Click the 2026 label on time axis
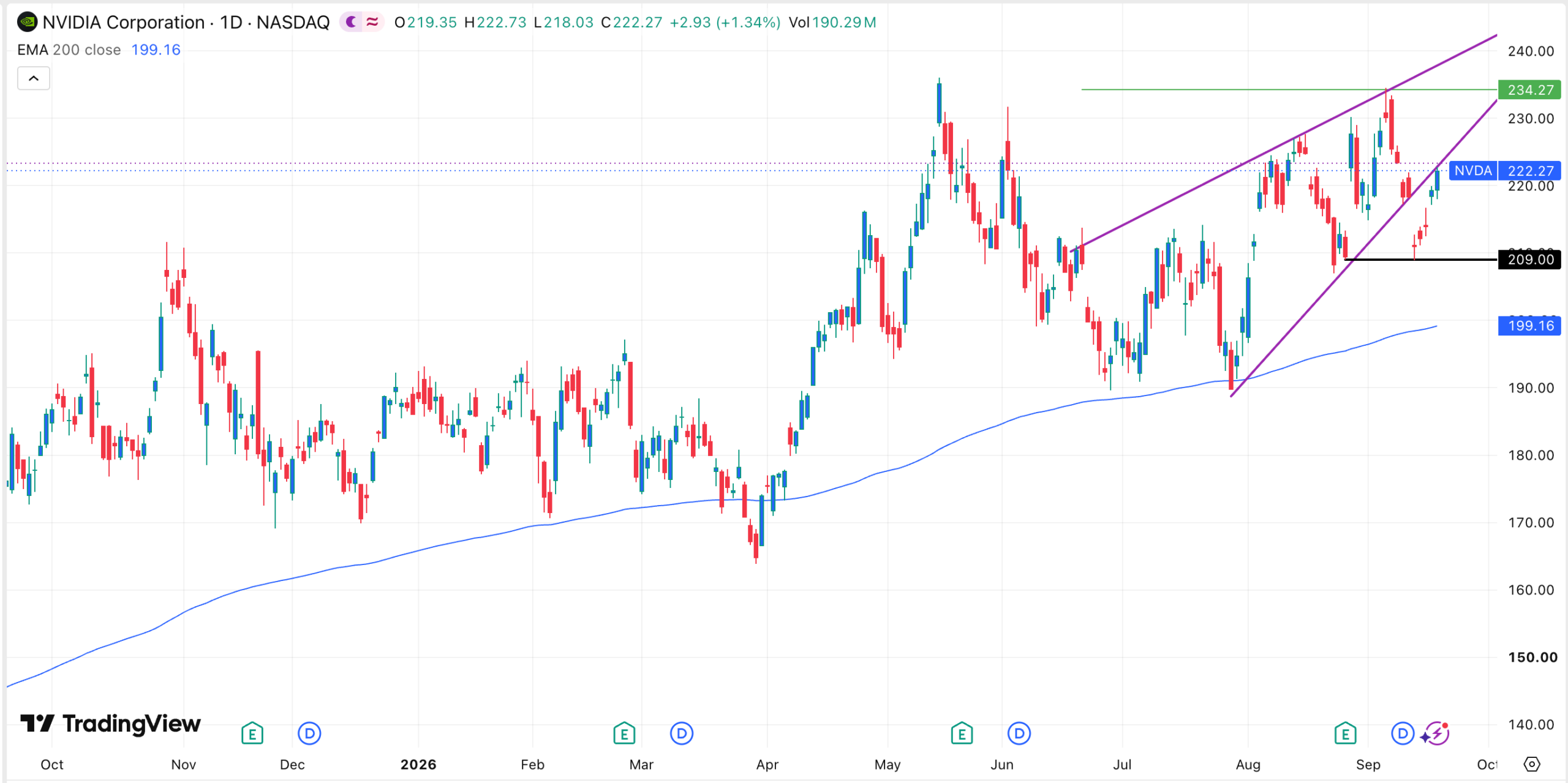 point(418,765)
